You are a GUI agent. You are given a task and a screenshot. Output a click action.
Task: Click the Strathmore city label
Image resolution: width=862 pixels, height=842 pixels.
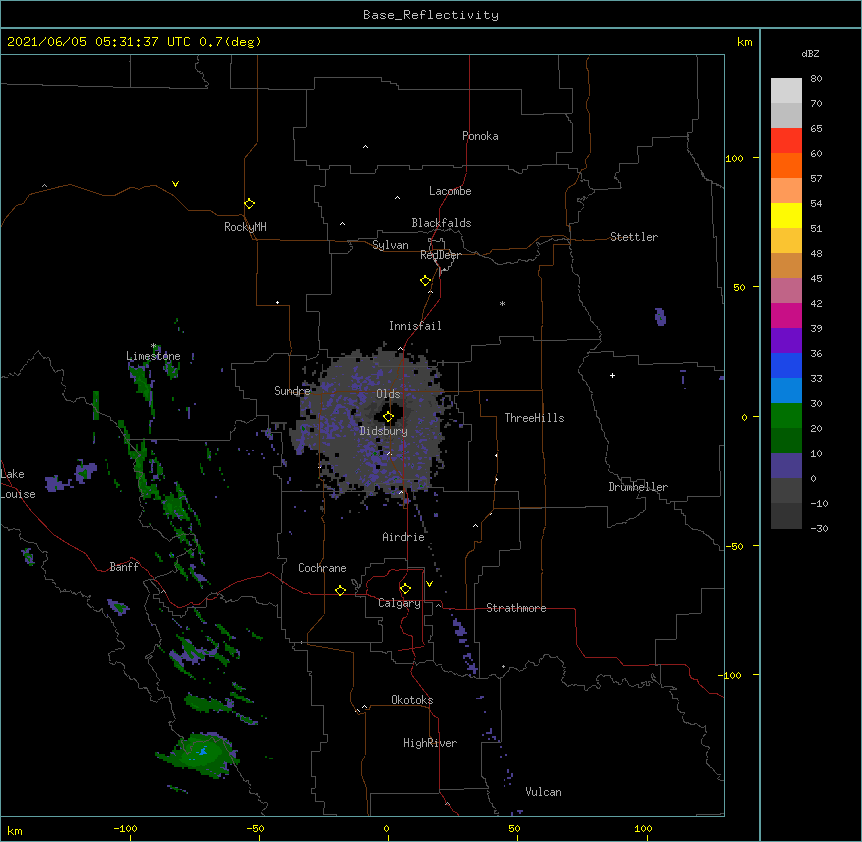coord(516,608)
